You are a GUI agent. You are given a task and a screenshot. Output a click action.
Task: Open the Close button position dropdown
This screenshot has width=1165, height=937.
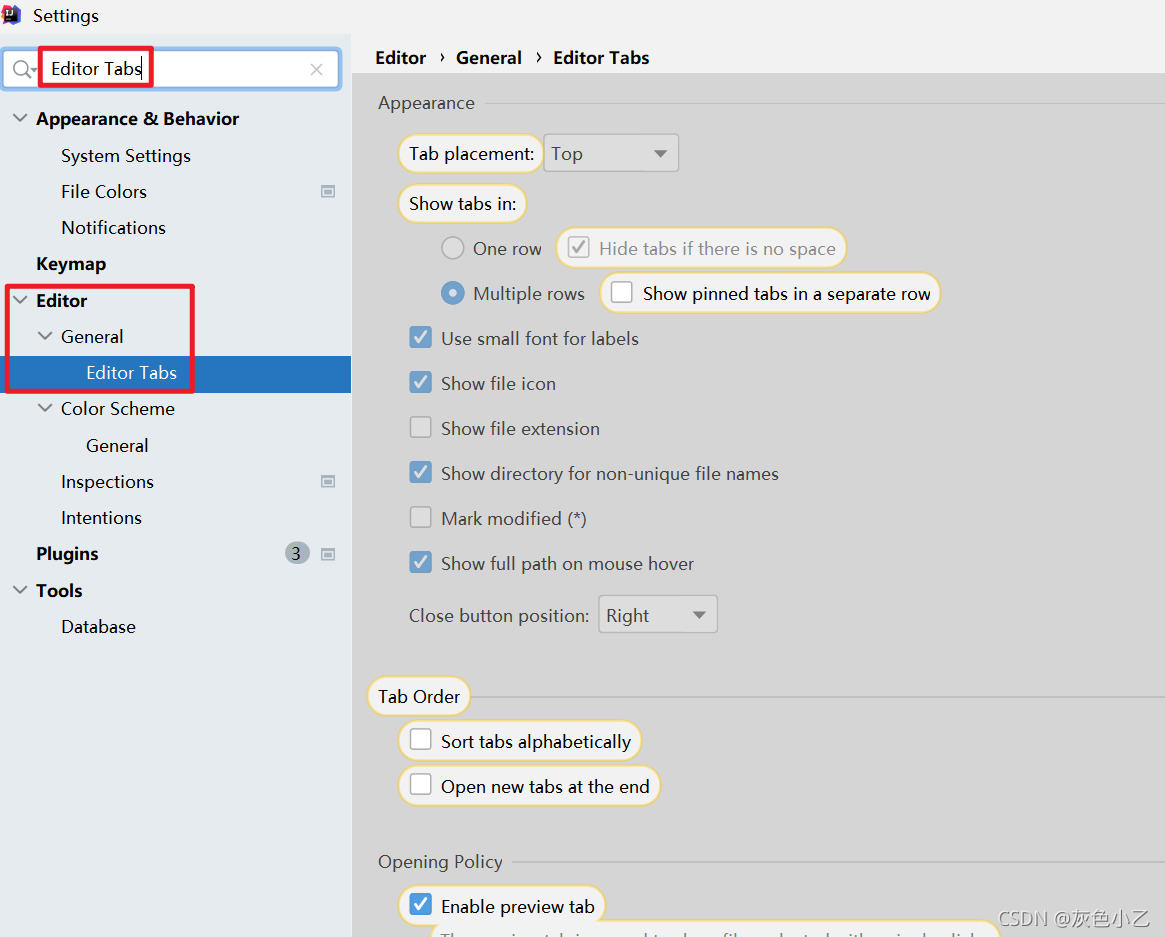pos(657,614)
